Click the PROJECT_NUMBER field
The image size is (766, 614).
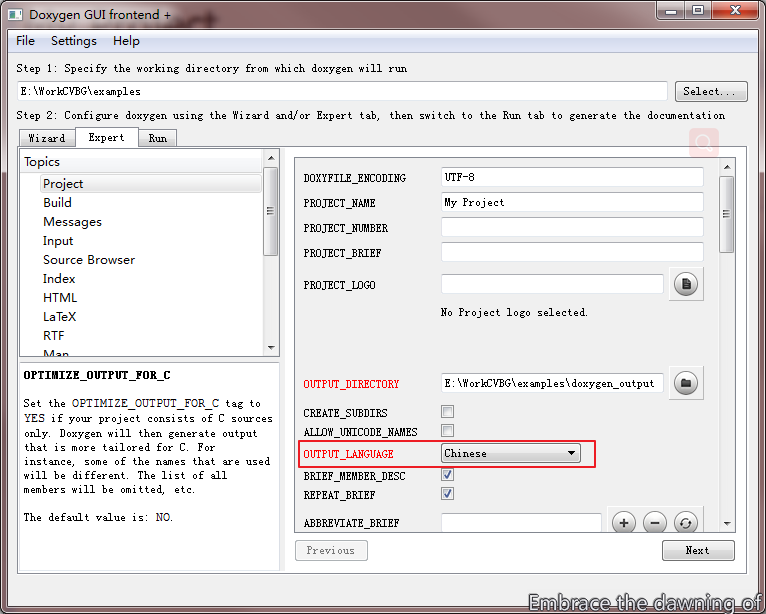tap(572, 227)
